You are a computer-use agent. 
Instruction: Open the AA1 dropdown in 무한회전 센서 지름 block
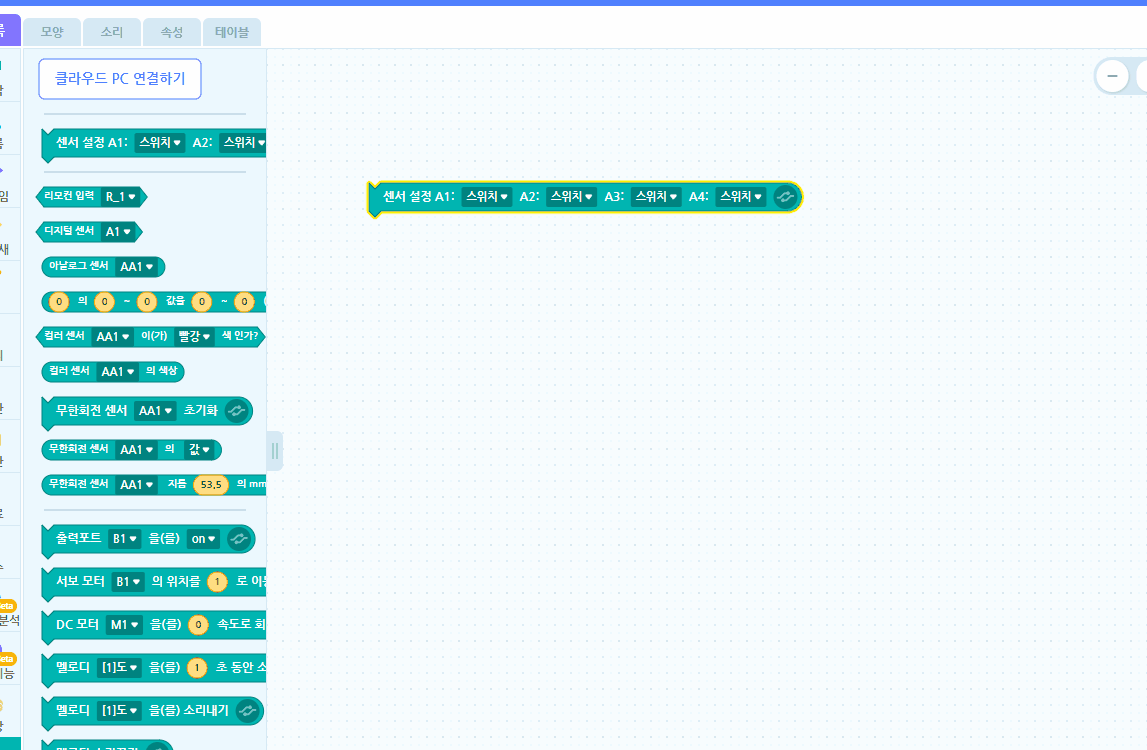(x=137, y=484)
